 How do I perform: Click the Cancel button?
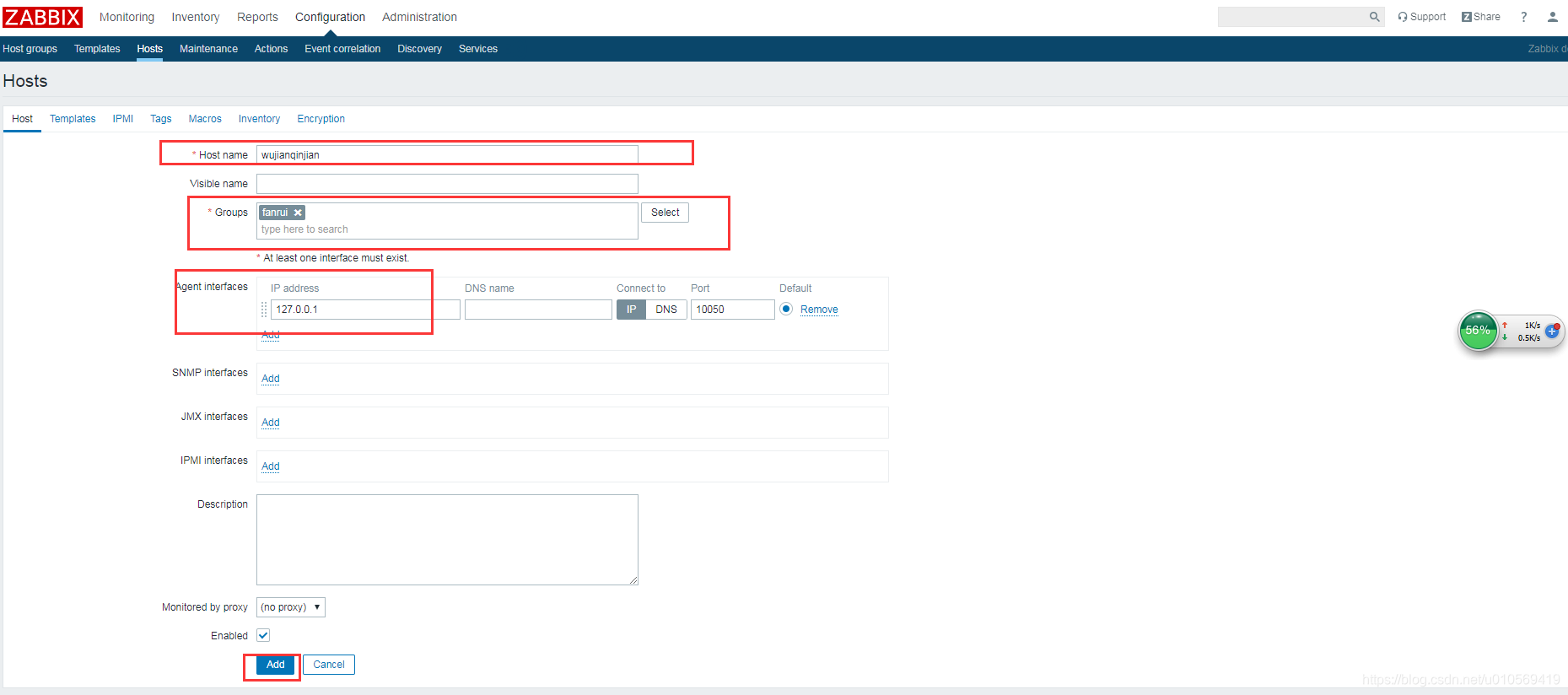pyautogui.click(x=329, y=665)
